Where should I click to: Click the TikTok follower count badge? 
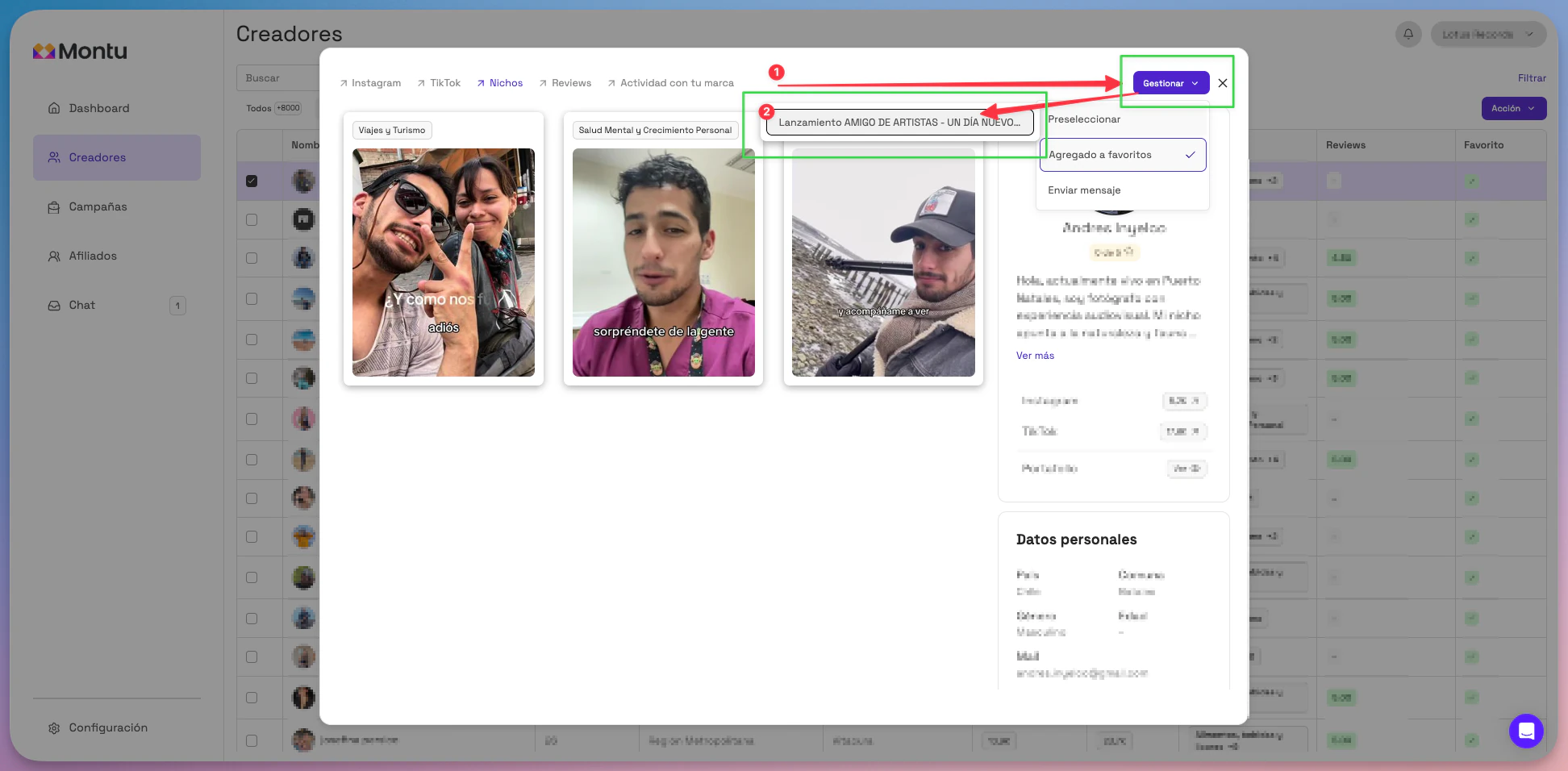[1184, 431]
